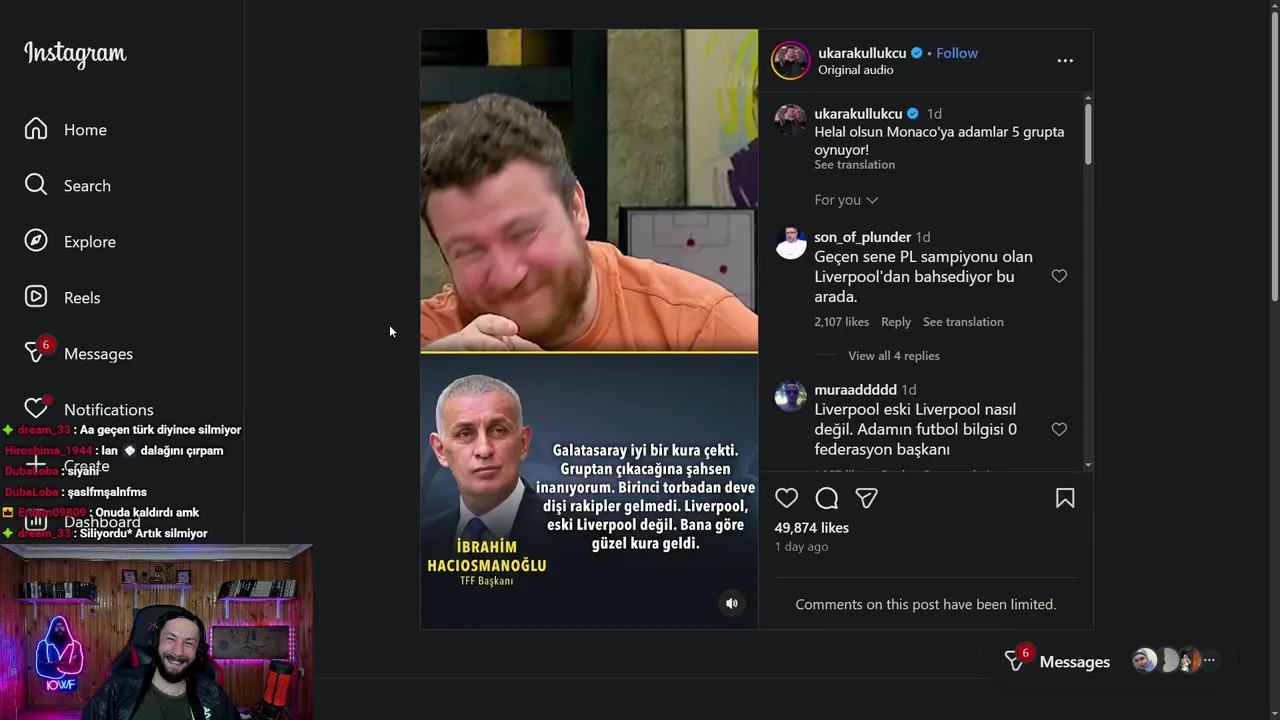Like the post with heart icon
Image resolution: width=1280 pixels, height=720 pixels.
click(787, 498)
